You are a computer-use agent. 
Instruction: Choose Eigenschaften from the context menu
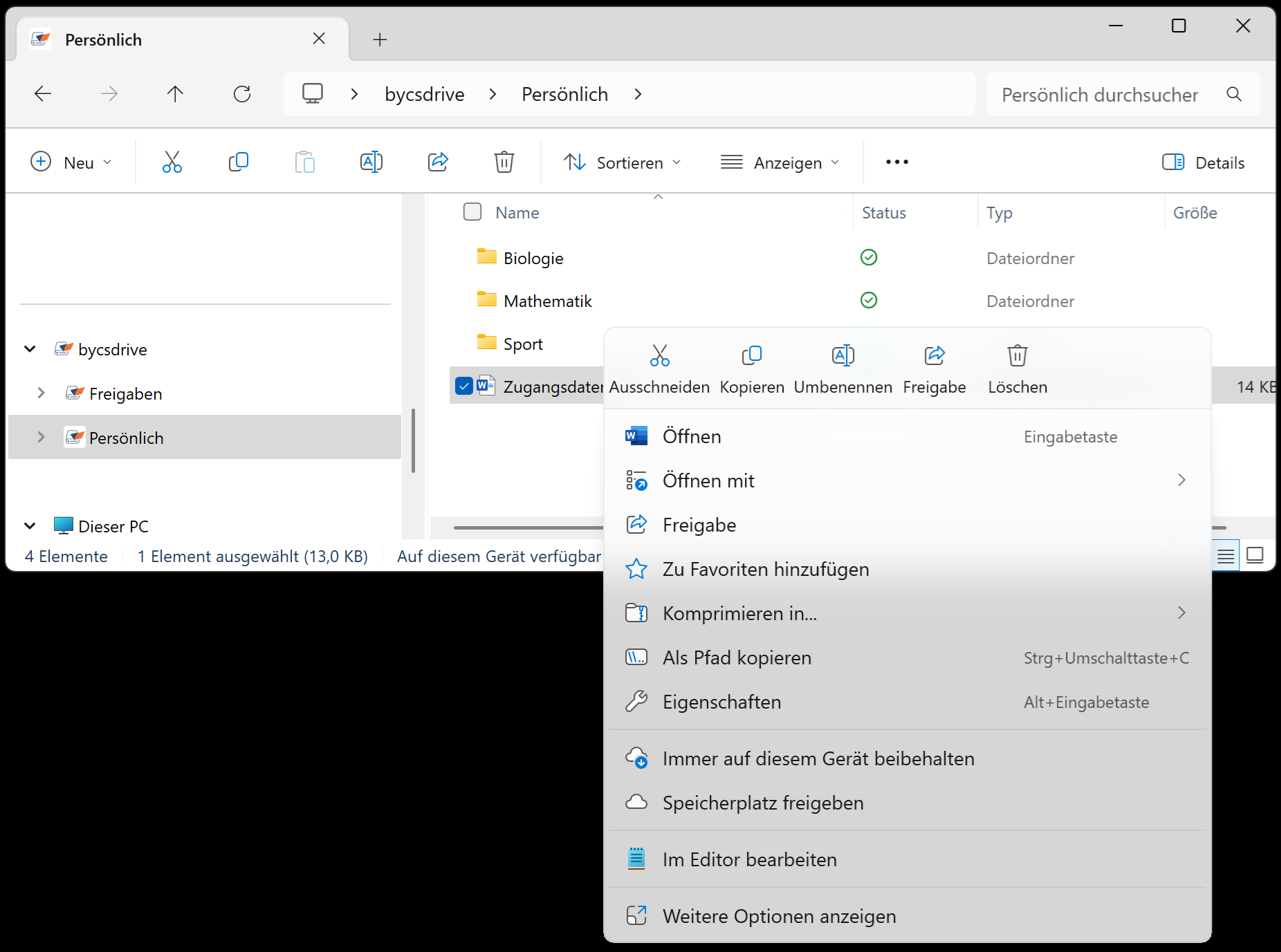(721, 702)
